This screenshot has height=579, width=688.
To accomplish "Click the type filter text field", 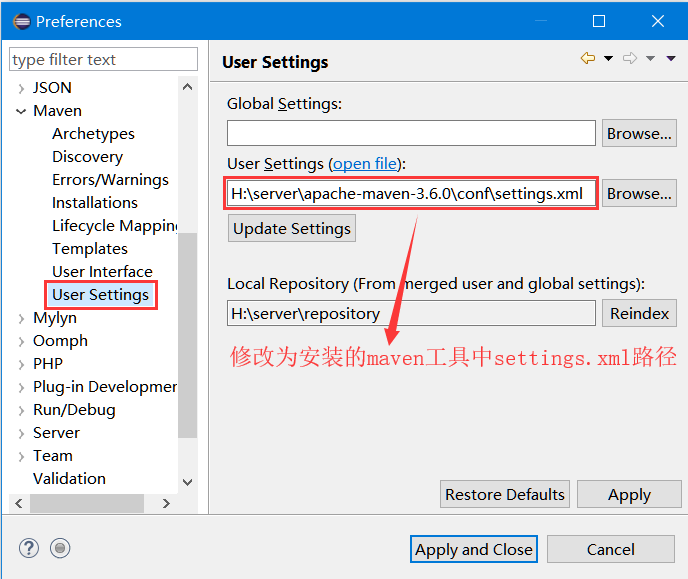I will [x=104, y=59].
